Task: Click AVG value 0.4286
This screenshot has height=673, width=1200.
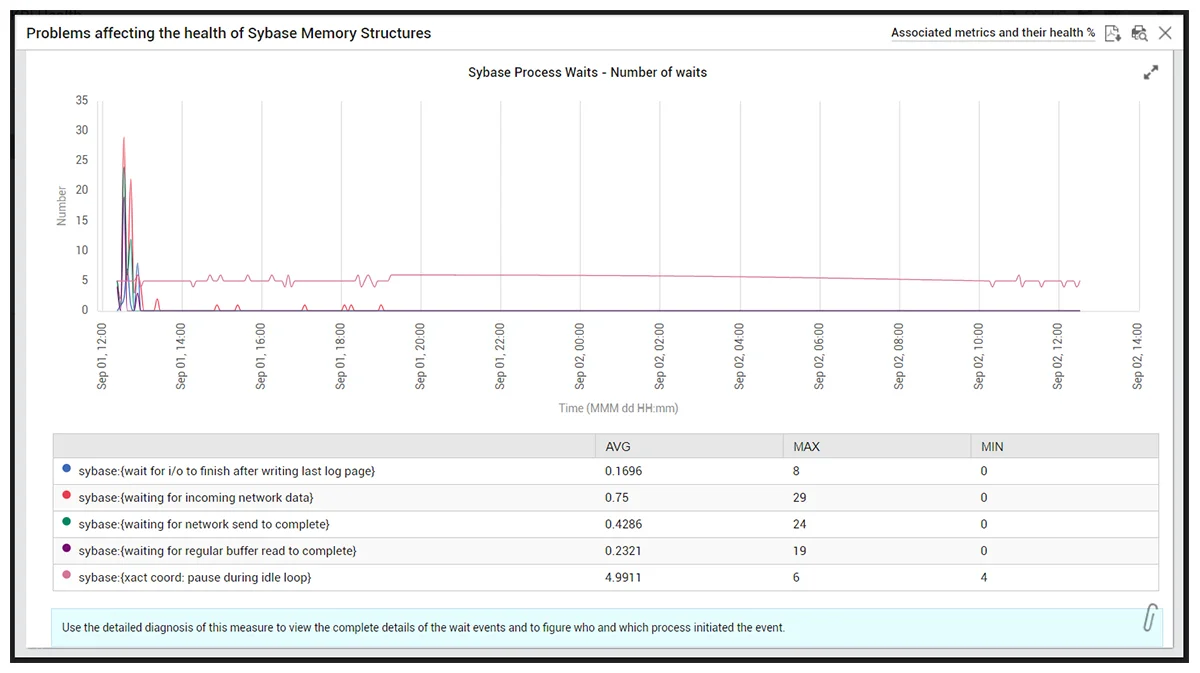Action: tap(624, 524)
